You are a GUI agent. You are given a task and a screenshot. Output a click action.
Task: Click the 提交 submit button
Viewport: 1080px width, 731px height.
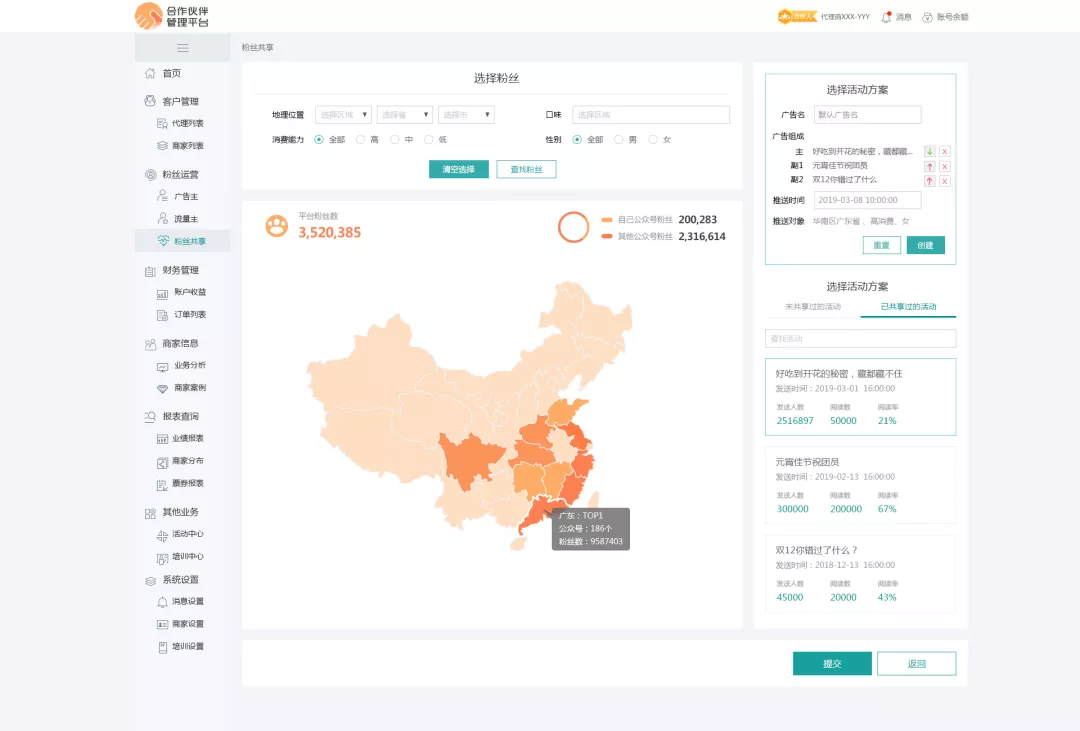tap(832, 664)
